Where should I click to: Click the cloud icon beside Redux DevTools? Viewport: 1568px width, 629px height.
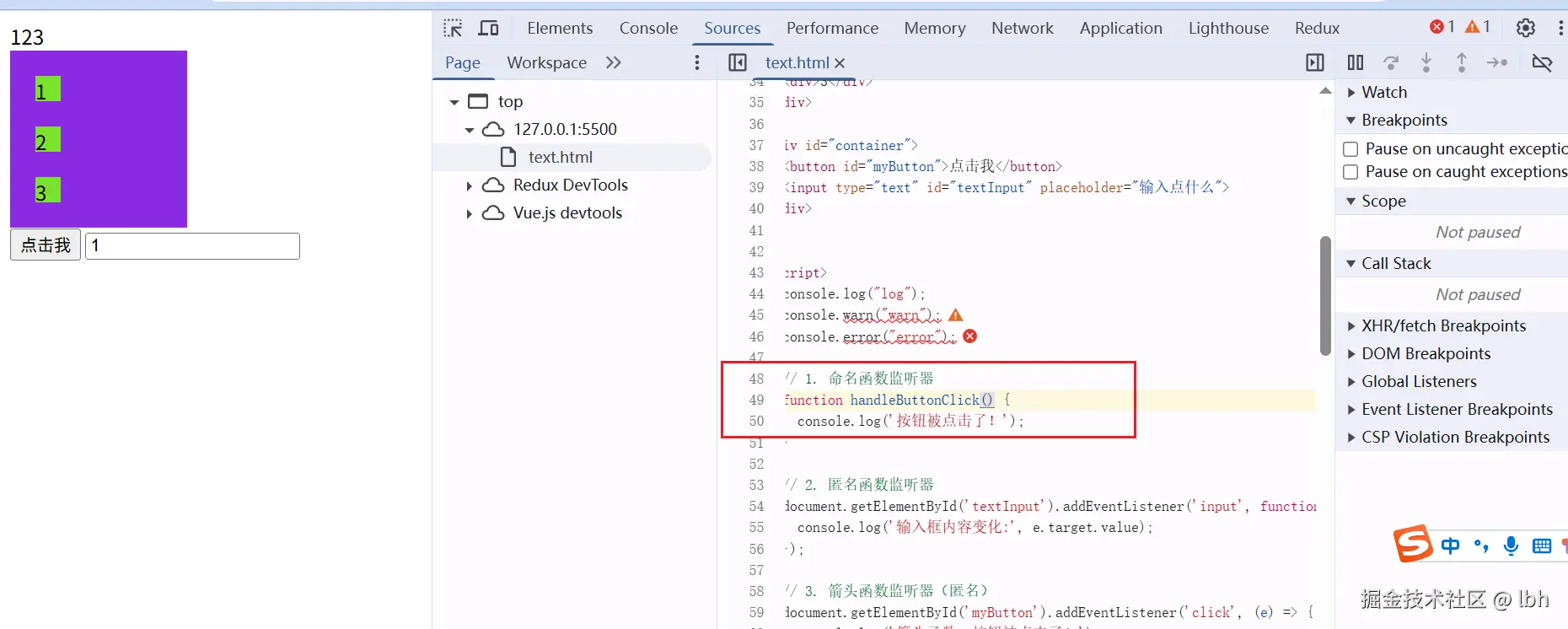(493, 185)
